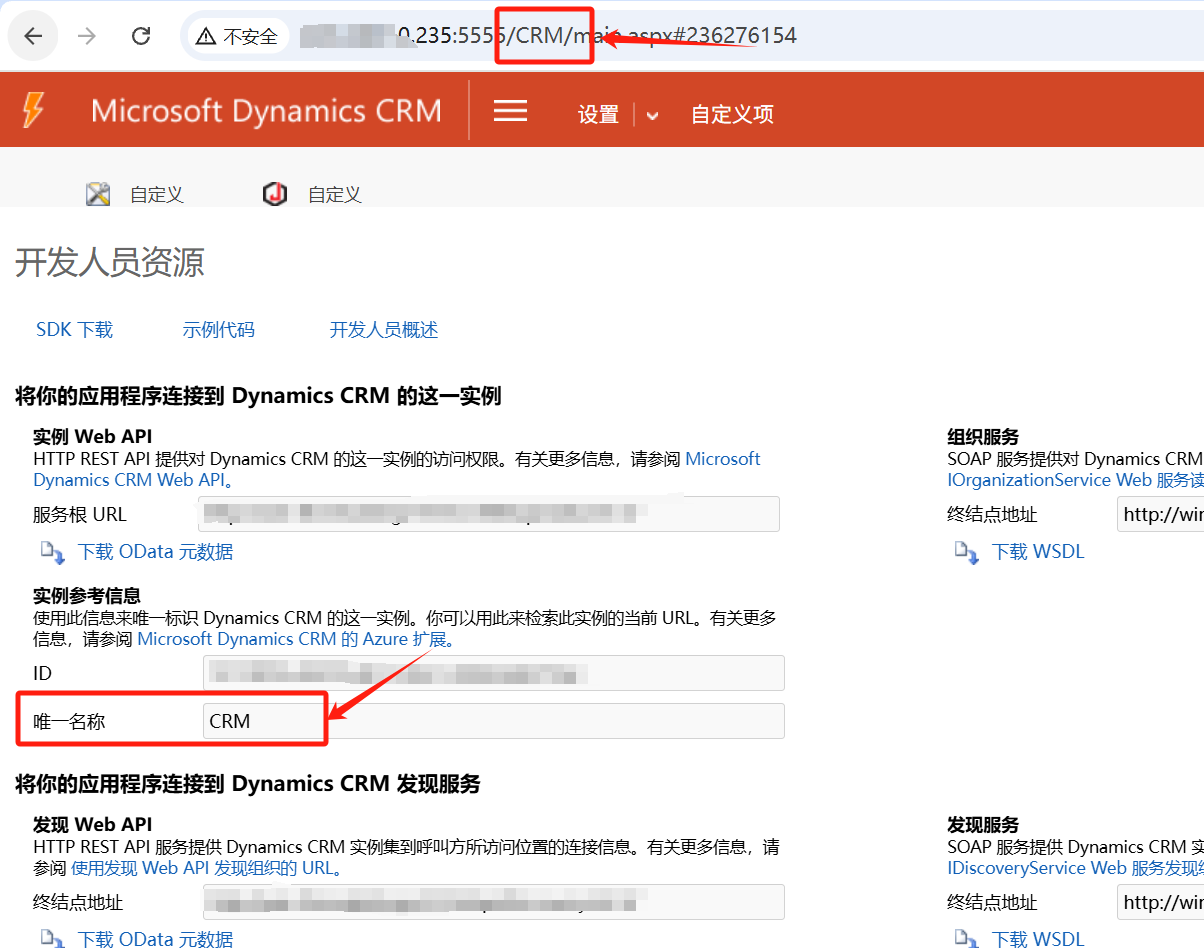Open the IDiscoveryService Web 服务 link

click(x=1075, y=867)
